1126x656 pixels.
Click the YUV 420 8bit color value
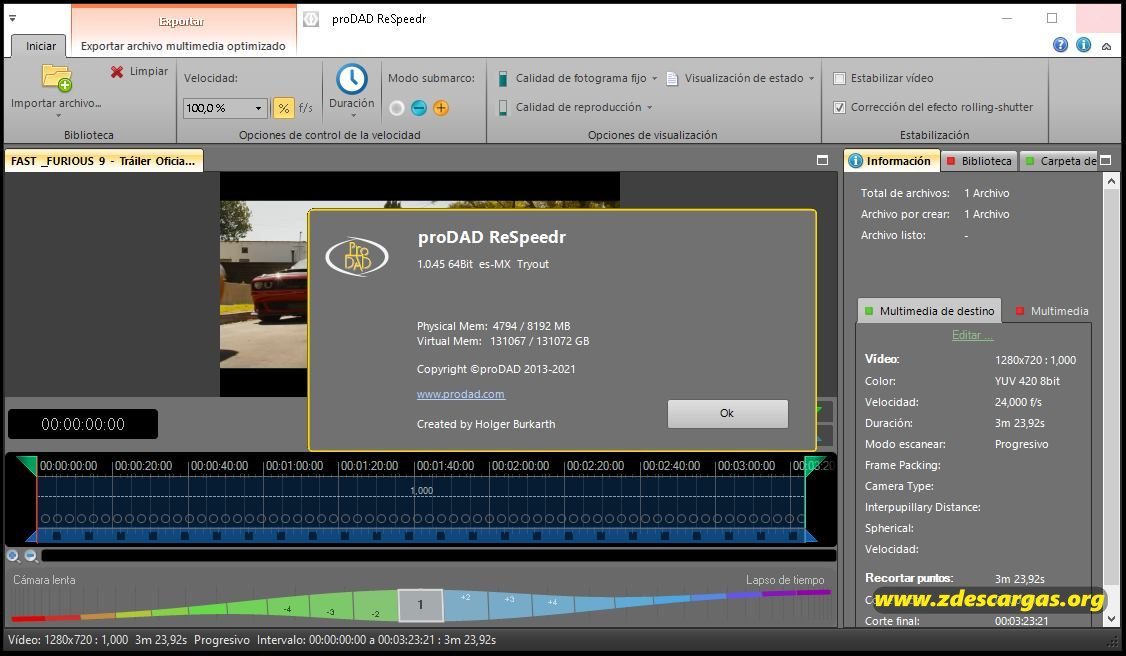point(1027,381)
